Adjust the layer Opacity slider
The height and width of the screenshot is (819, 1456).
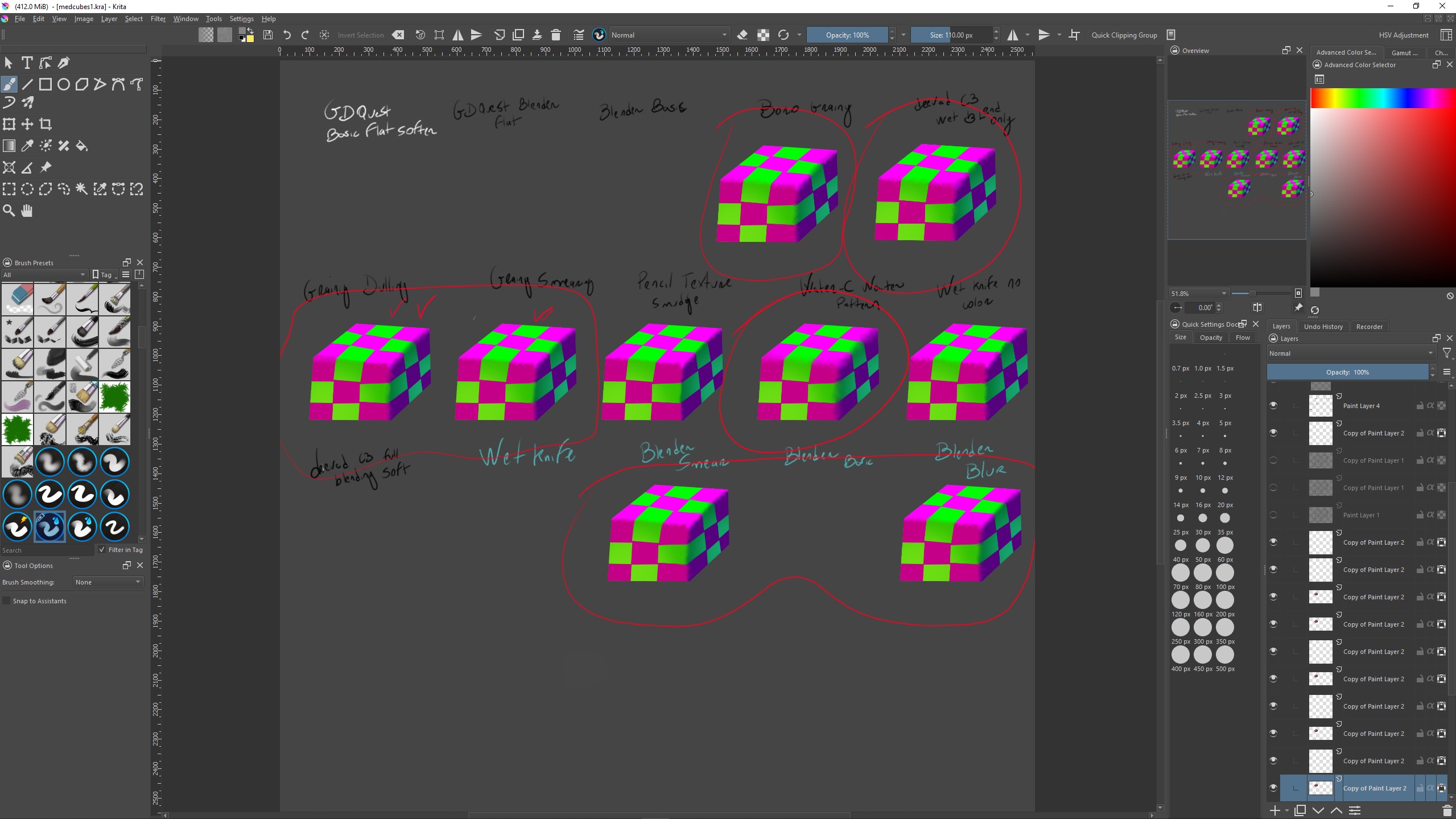tap(1347, 372)
